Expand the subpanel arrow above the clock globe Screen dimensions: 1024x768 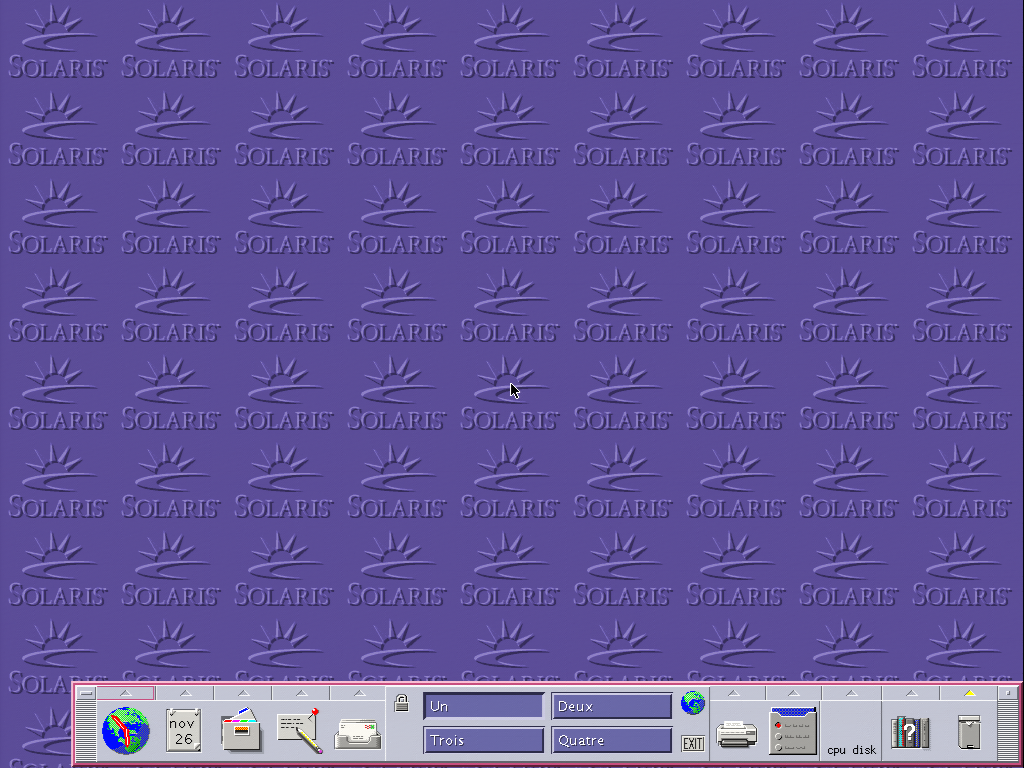(126, 693)
